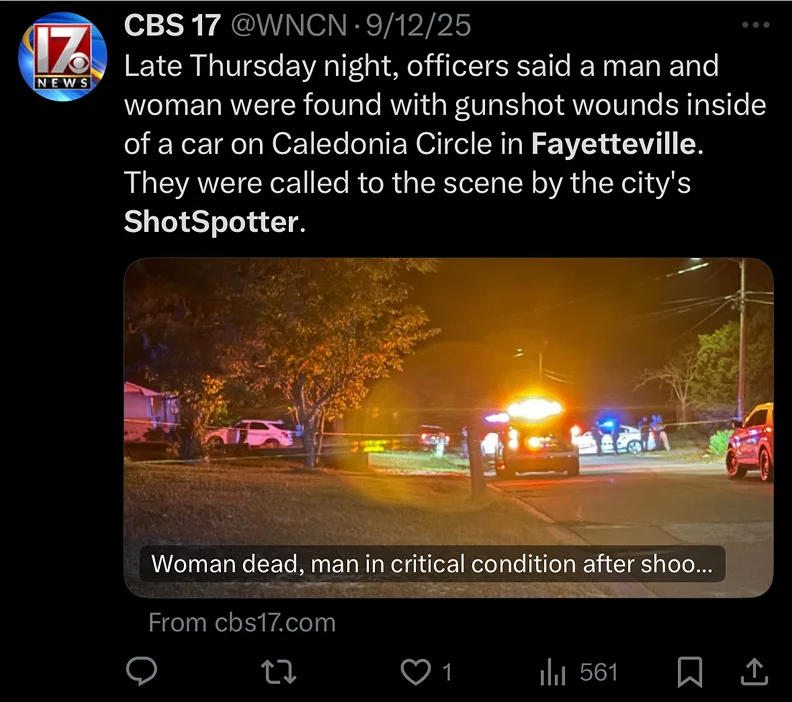Click the bold ShotSpotter keyword
The height and width of the screenshot is (702, 792).
(x=212, y=222)
